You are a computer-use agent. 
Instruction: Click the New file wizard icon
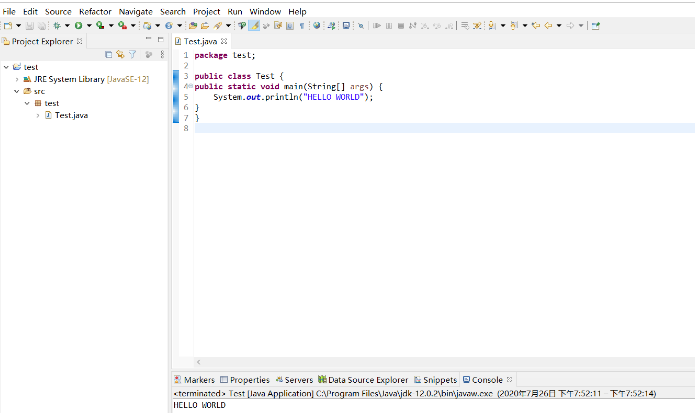(x=8, y=26)
